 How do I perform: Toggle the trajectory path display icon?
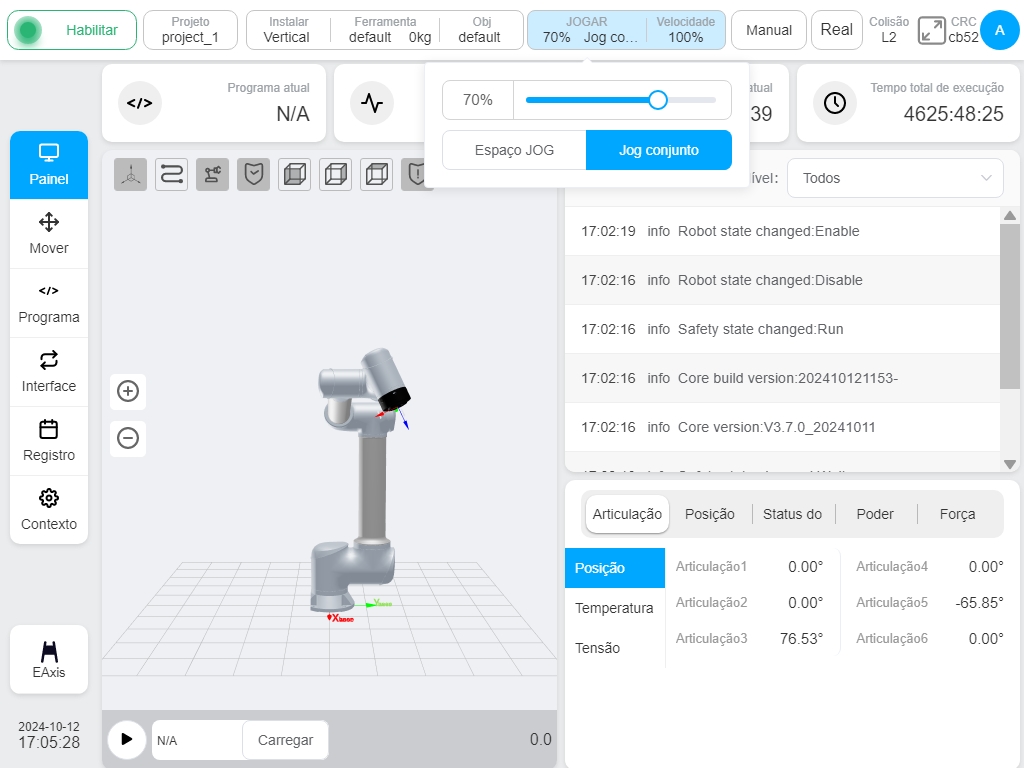(x=172, y=174)
